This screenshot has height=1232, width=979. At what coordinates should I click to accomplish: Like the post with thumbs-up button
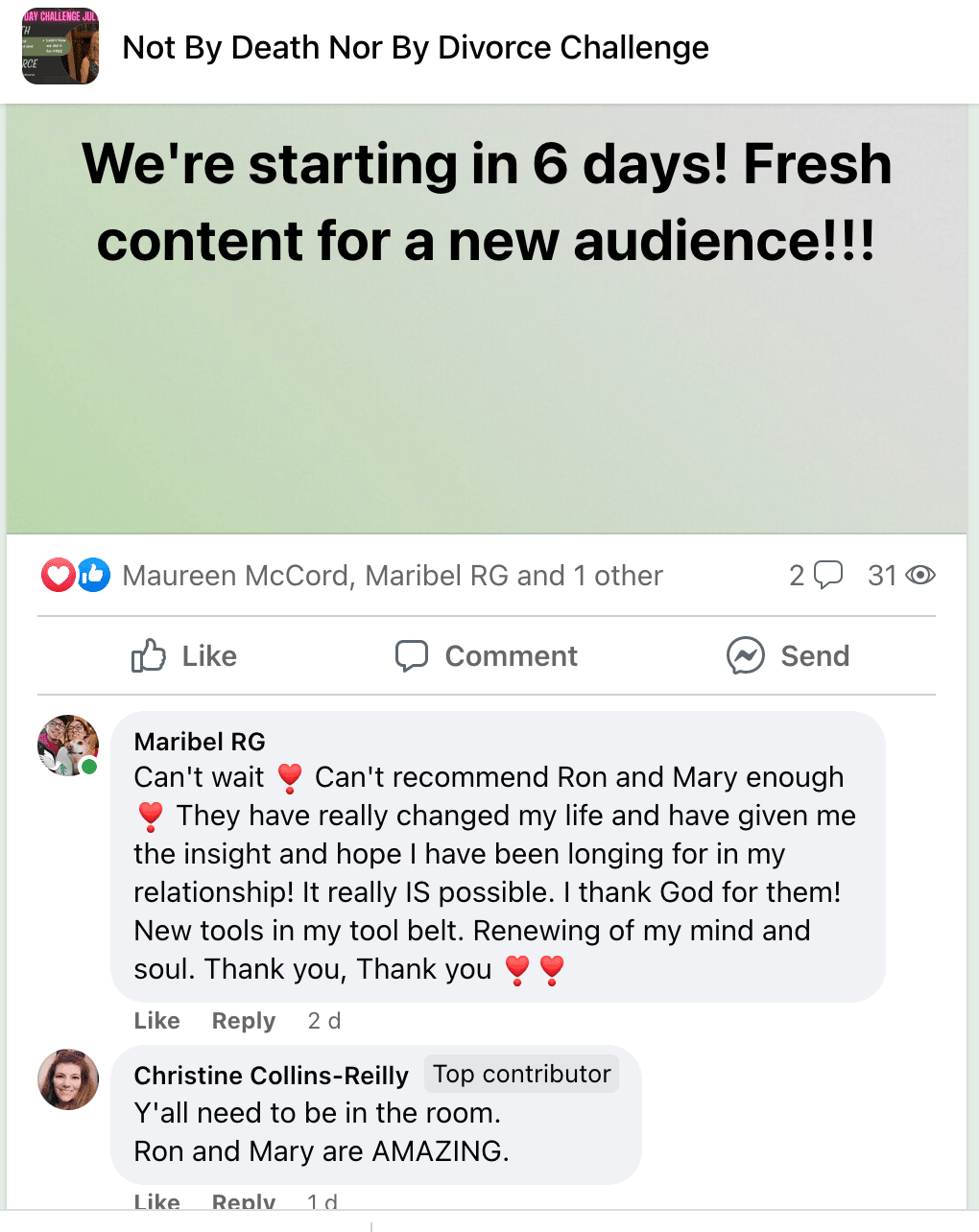[184, 656]
